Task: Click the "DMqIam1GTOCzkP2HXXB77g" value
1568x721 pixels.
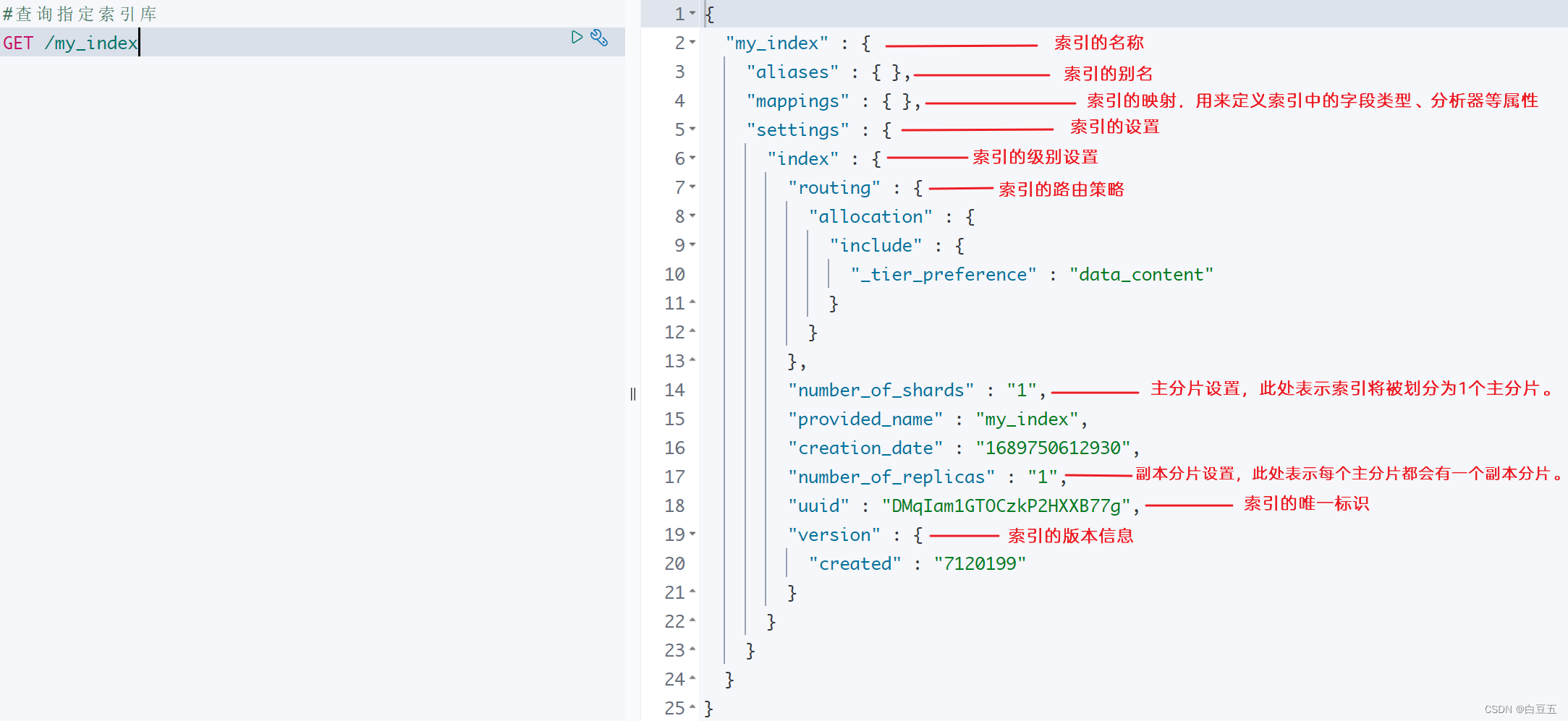Action: (1006, 505)
